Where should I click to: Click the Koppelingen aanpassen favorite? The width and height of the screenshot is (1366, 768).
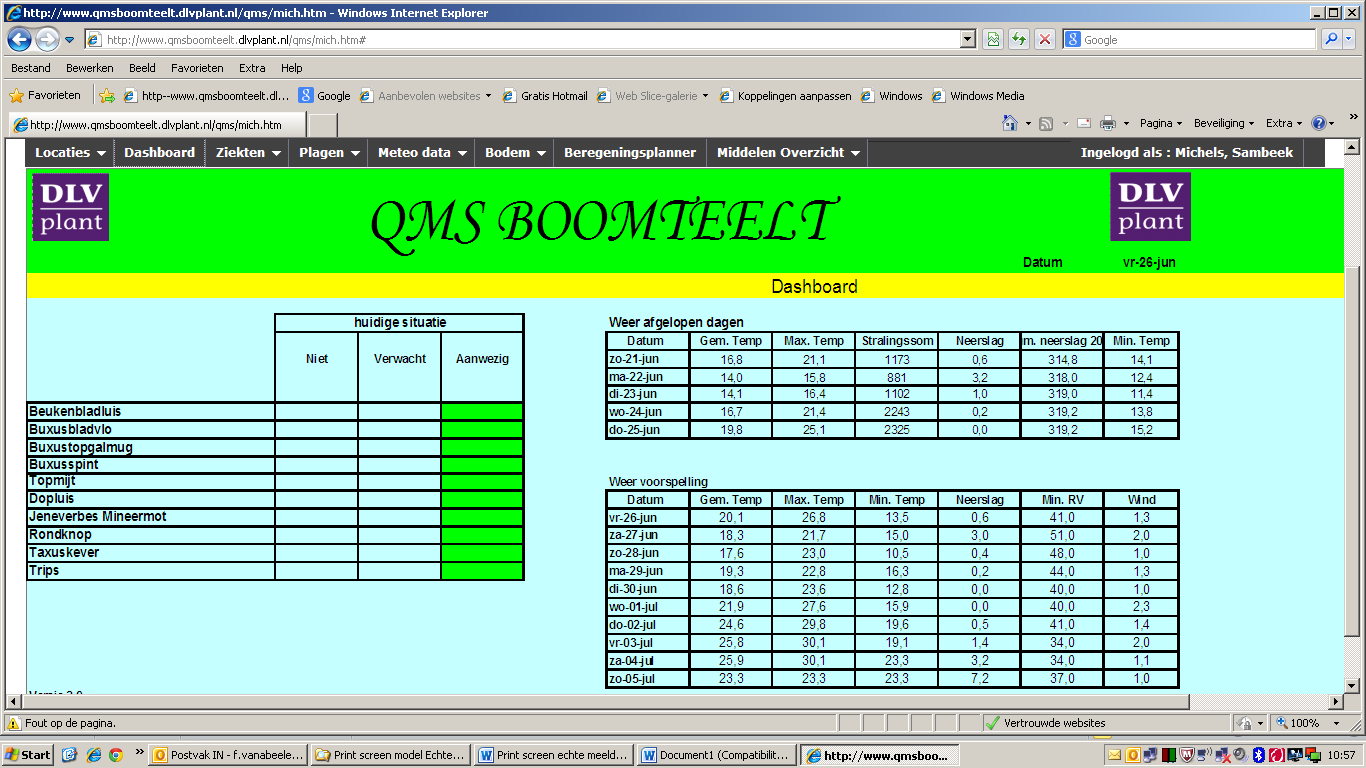(786, 96)
